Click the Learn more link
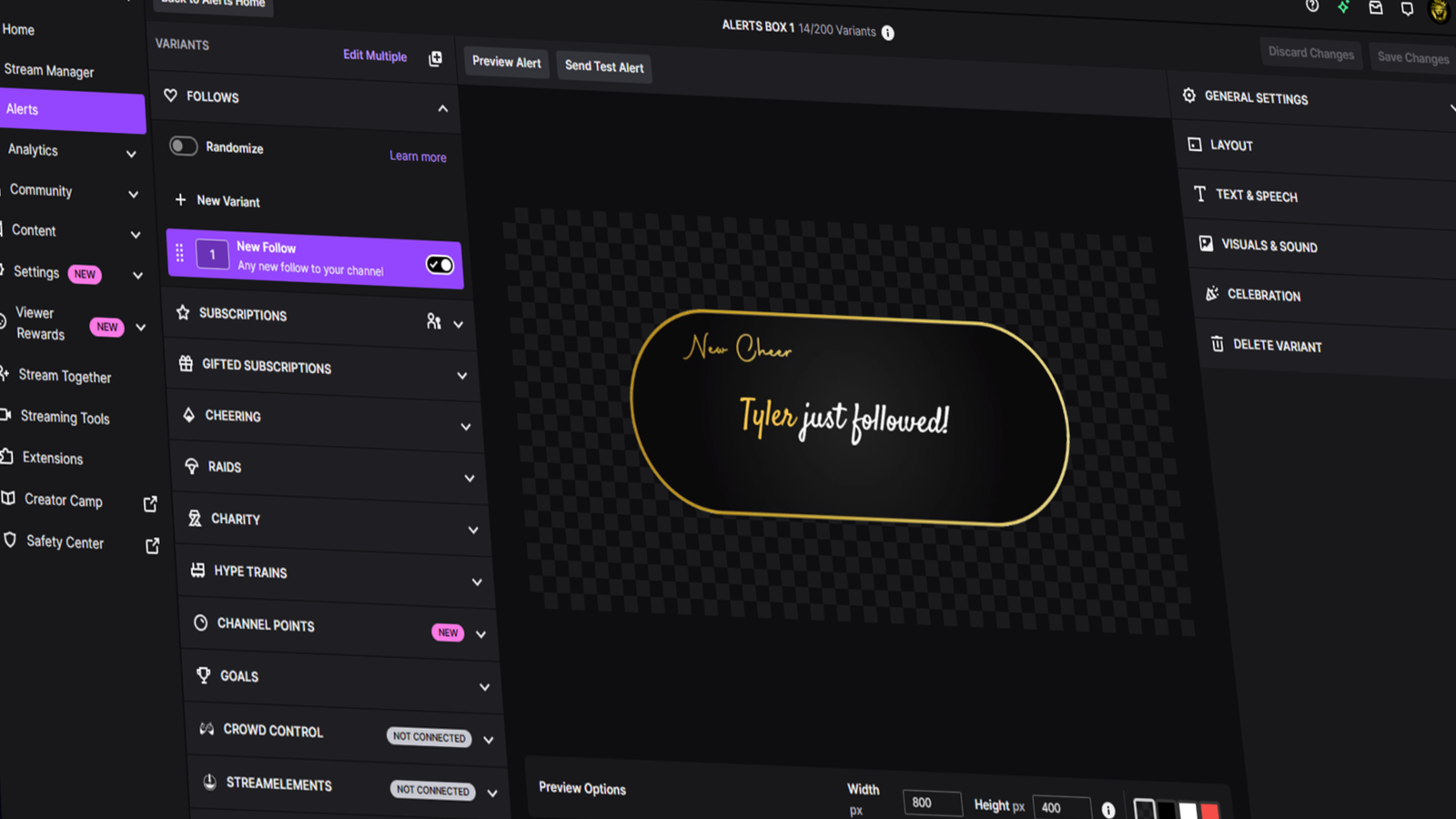The height and width of the screenshot is (819, 1456). coord(418,157)
